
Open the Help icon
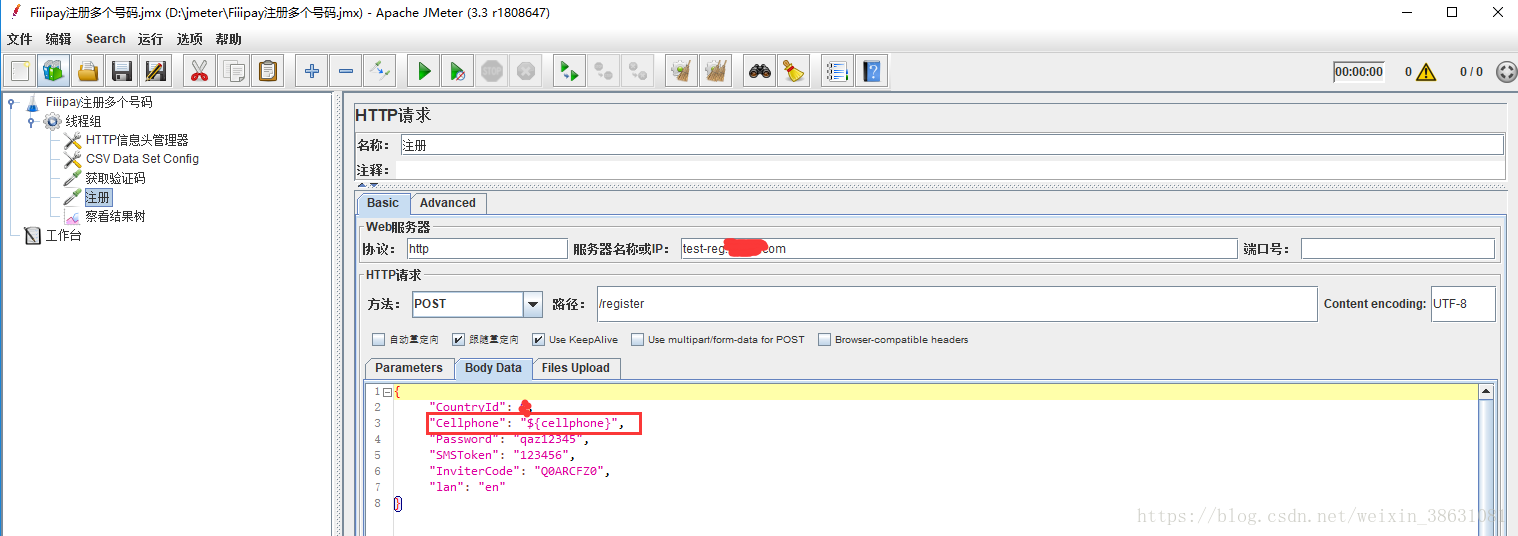tap(872, 71)
